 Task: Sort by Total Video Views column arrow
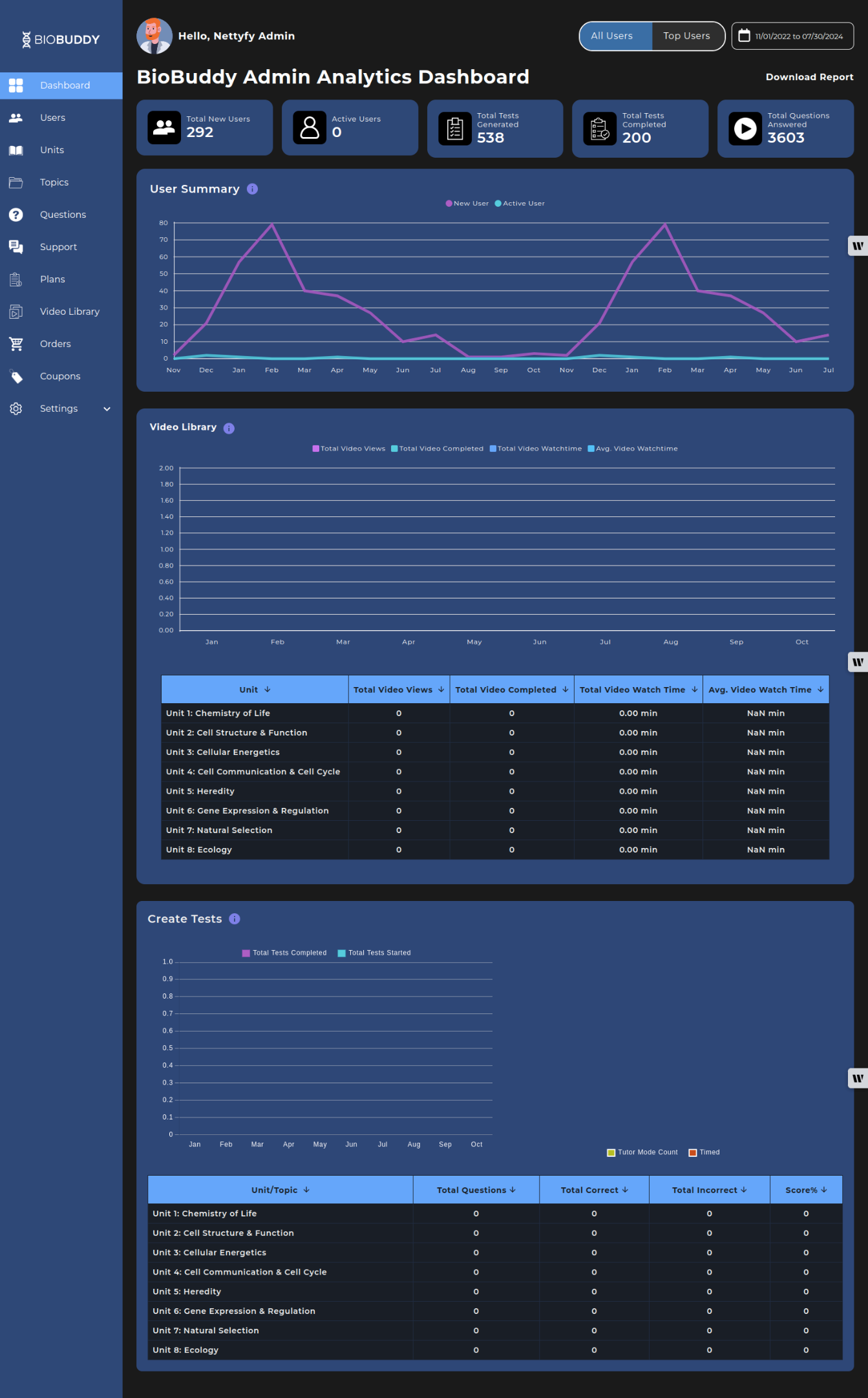point(441,690)
